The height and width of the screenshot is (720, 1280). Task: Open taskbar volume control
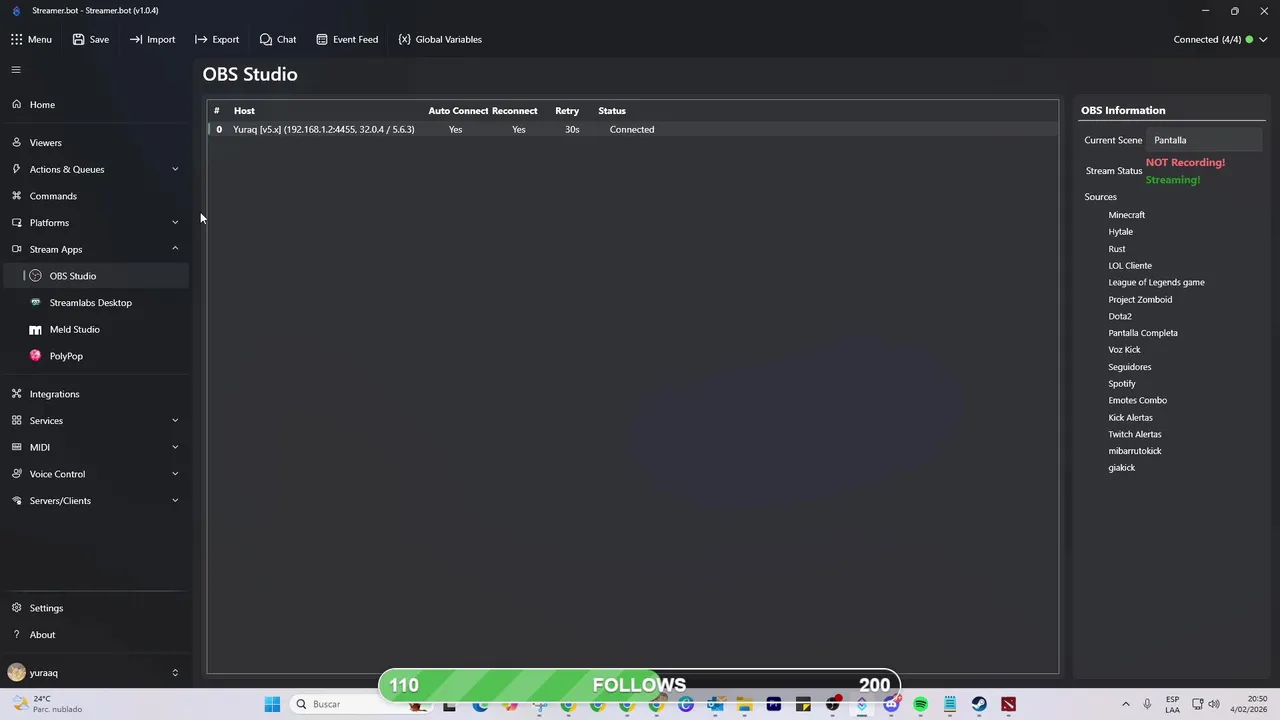tap(1214, 704)
